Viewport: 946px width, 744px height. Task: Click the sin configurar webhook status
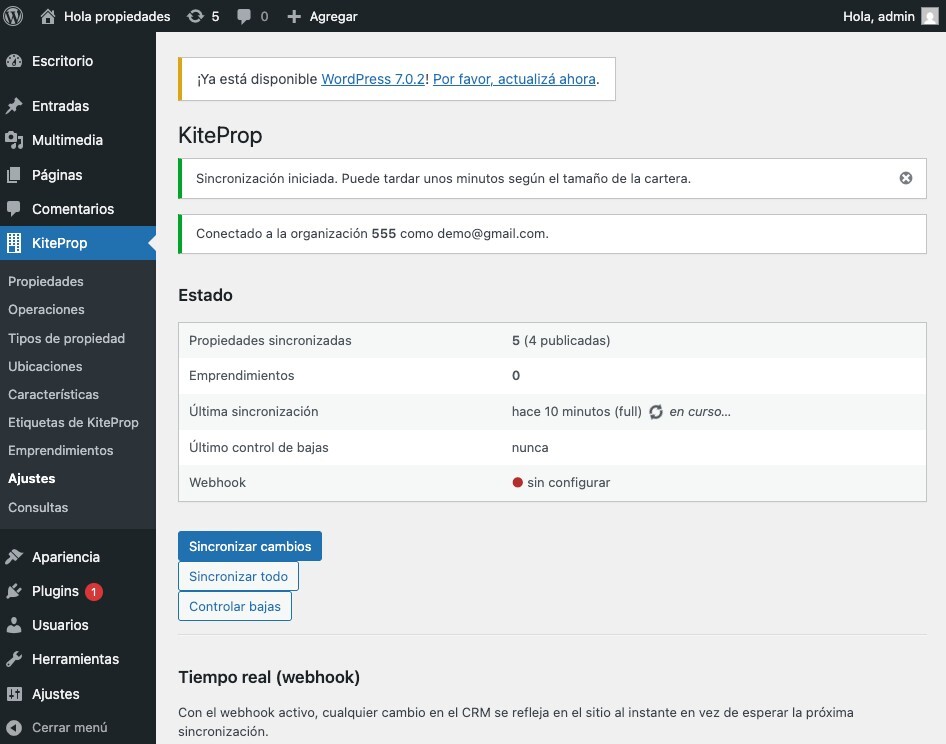coord(568,483)
